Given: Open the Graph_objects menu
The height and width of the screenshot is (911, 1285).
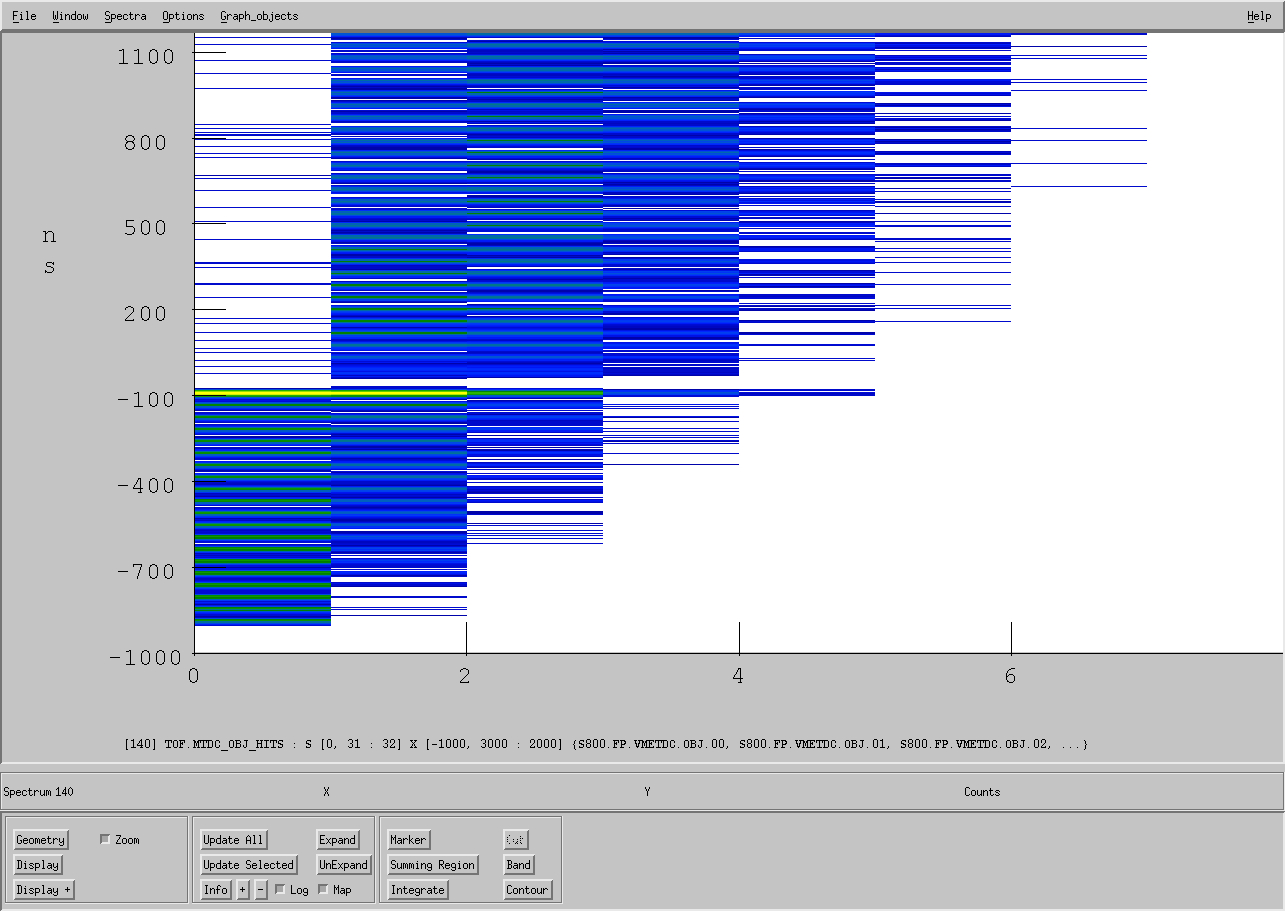Looking at the screenshot, I should point(259,16).
